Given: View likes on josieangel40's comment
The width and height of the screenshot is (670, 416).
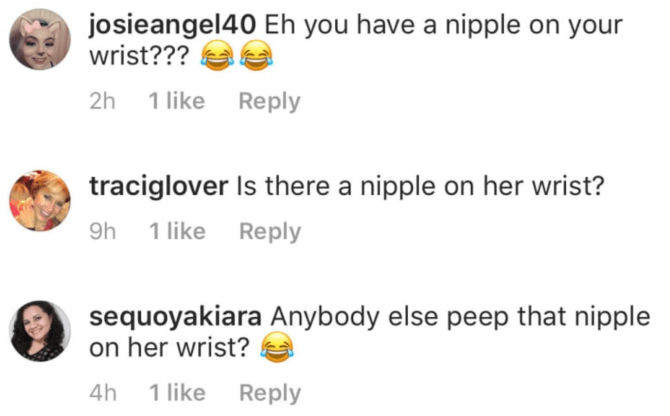Looking at the screenshot, I should (176, 101).
